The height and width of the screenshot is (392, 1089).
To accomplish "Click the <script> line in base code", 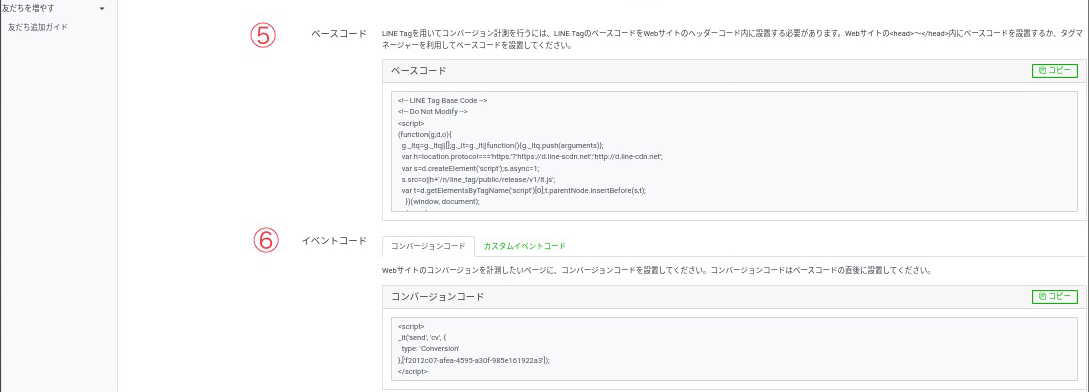I will [x=411, y=123].
